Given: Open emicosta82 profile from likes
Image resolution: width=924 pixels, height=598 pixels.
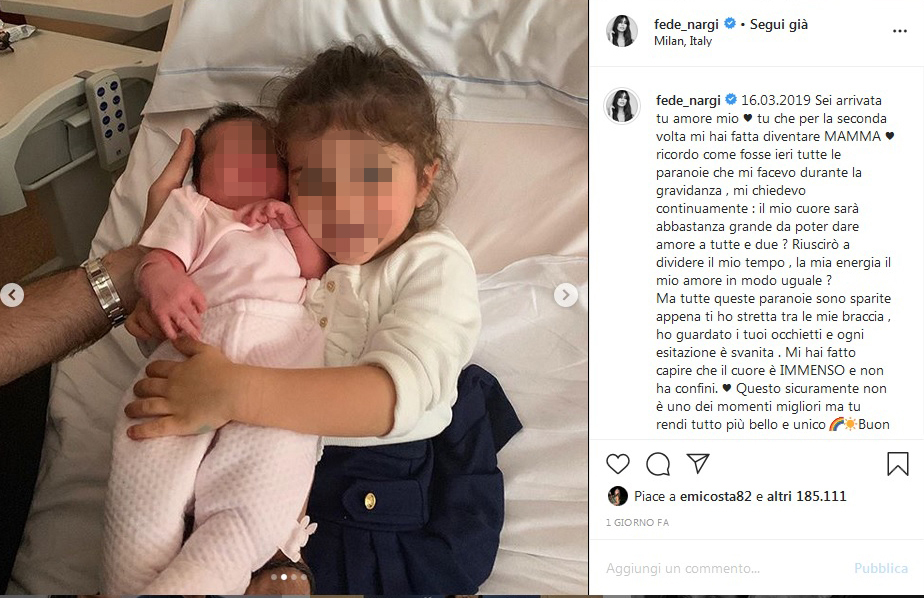Looking at the screenshot, I should (715, 496).
